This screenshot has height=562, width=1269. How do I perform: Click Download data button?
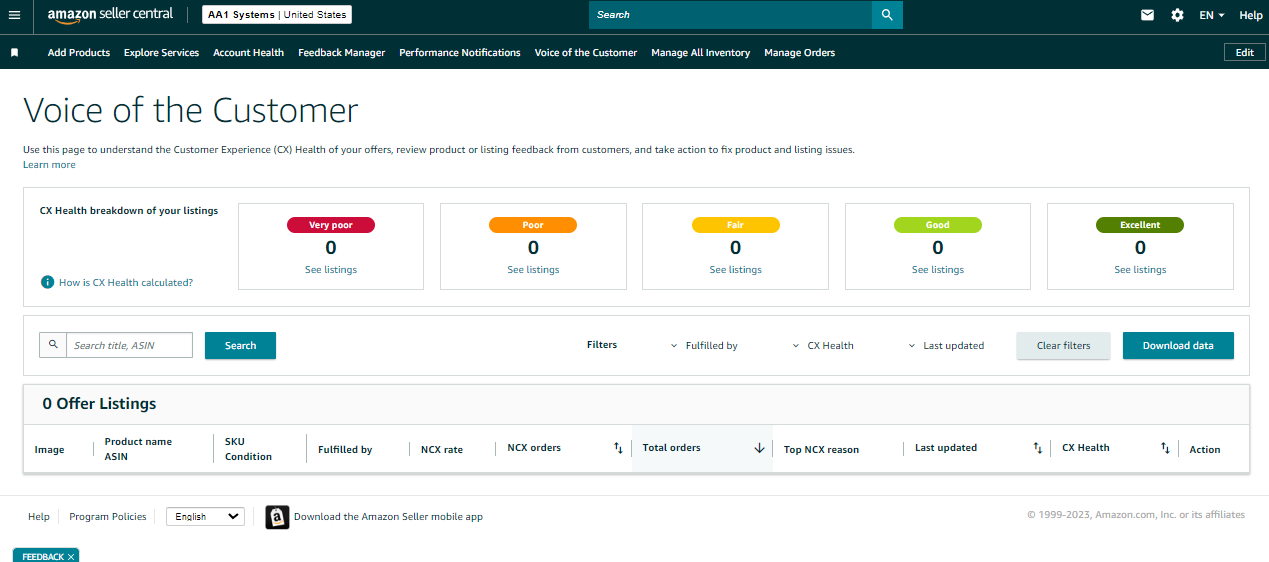[1178, 345]
